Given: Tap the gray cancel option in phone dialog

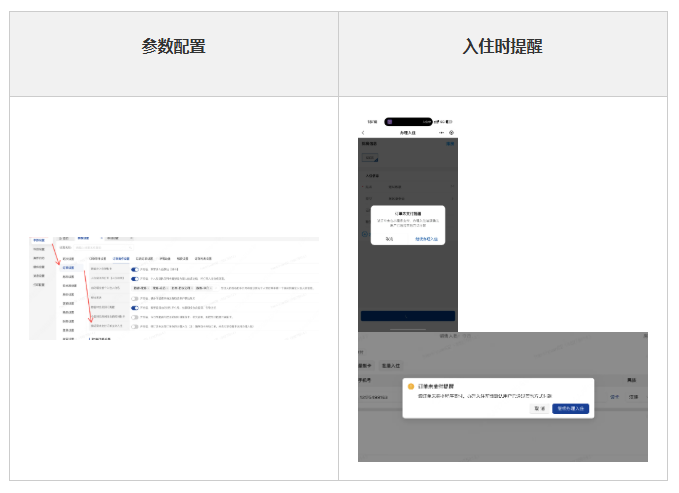Looking at the screenshot, I should click(389, 239).
